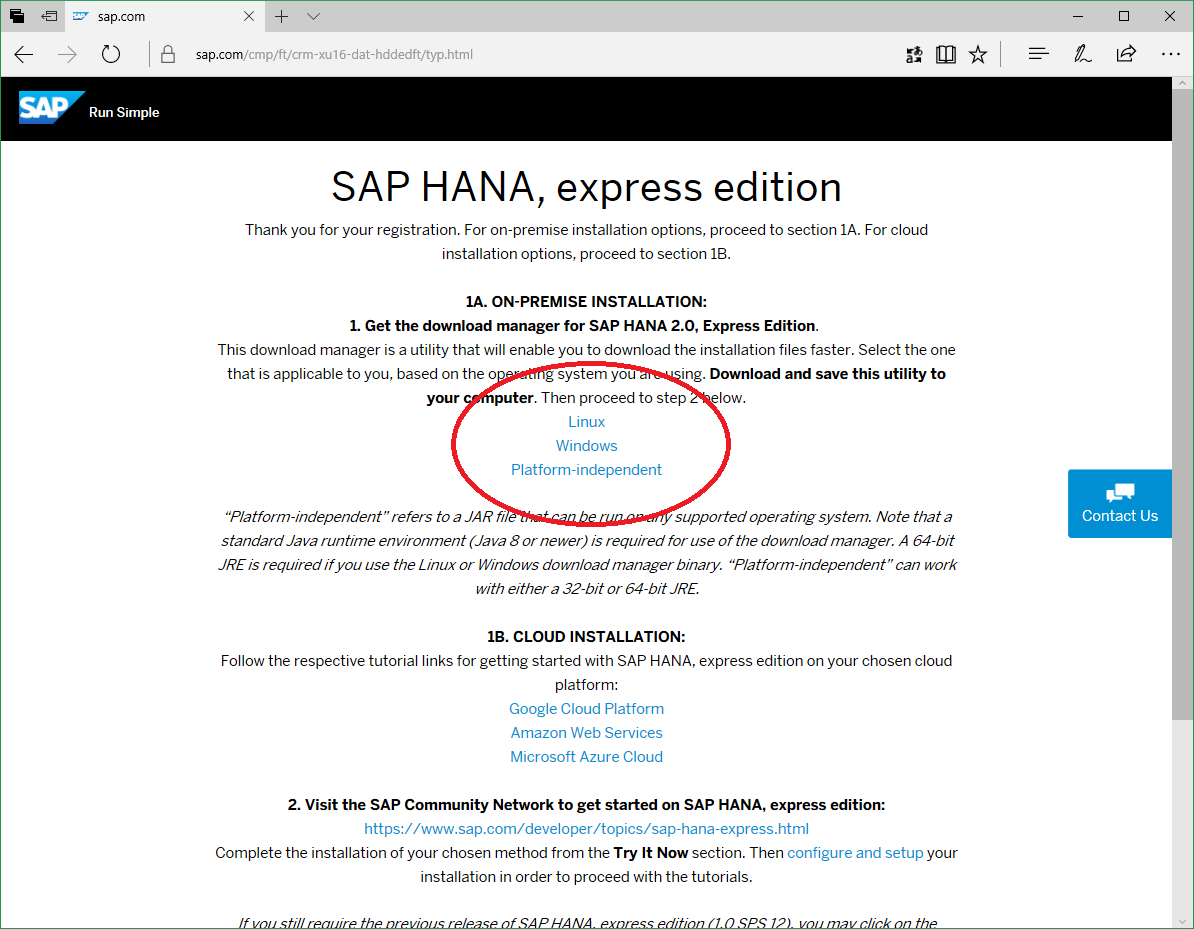Minimize the browser window

1077,16
